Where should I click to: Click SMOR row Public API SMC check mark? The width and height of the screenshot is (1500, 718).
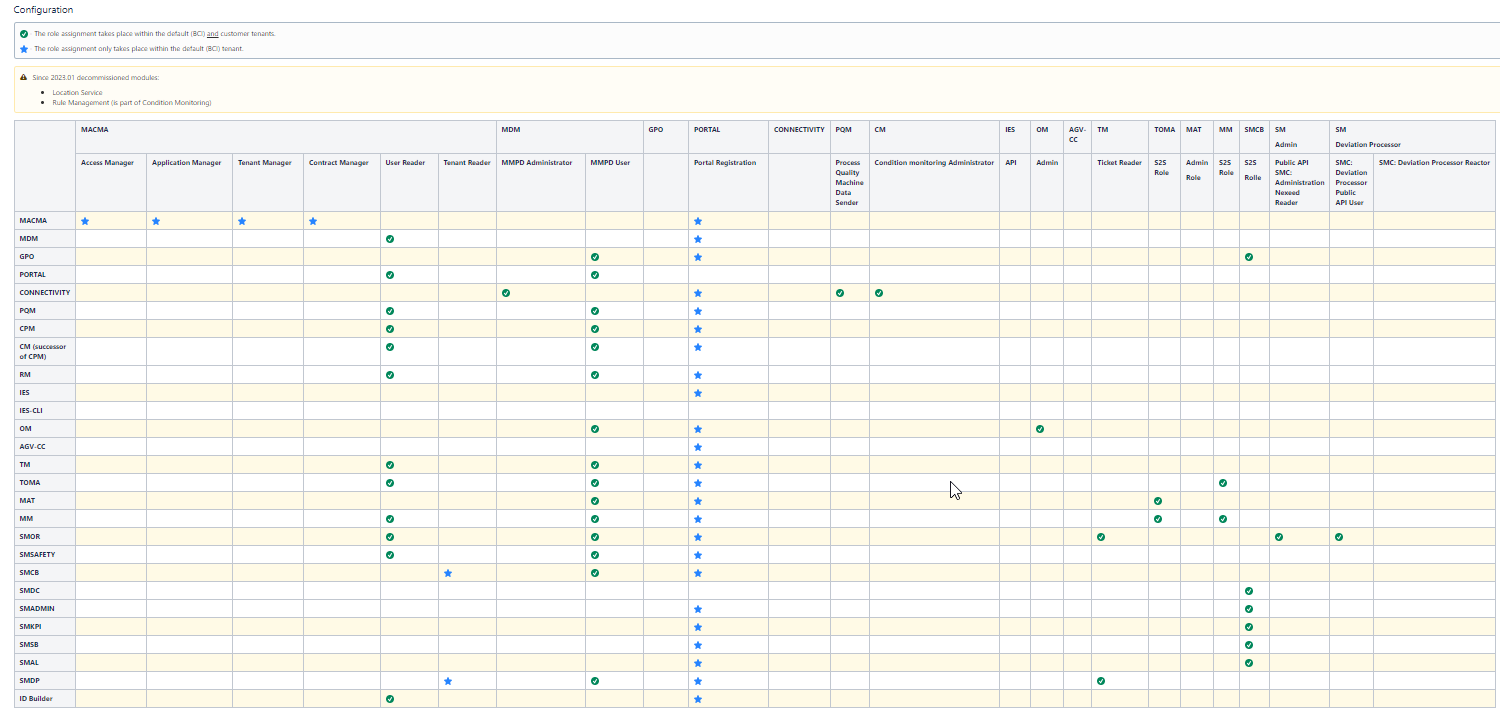pyautogui.click(x=1279, y=537)
